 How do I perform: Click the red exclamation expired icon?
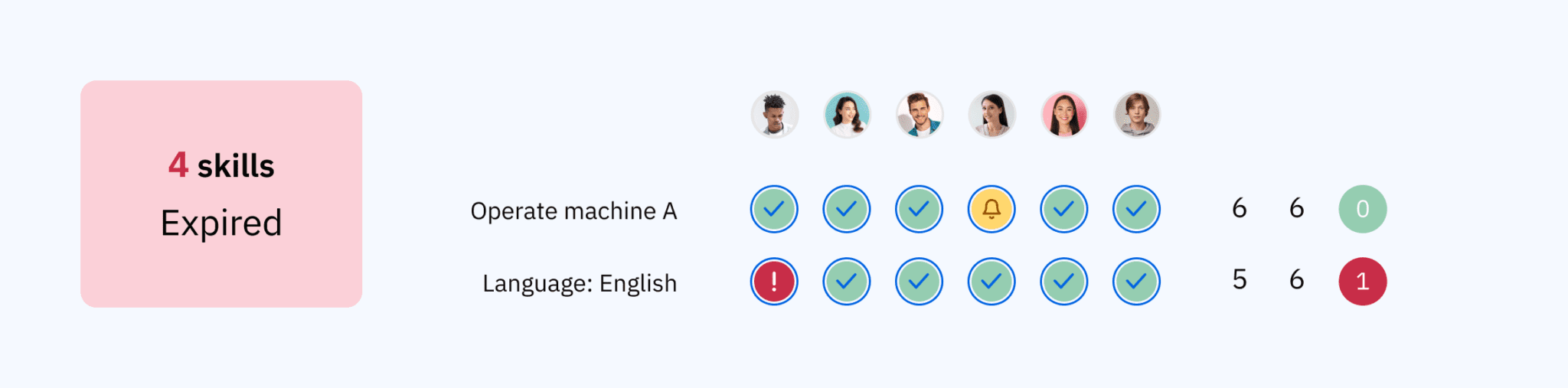pos(774,282)
